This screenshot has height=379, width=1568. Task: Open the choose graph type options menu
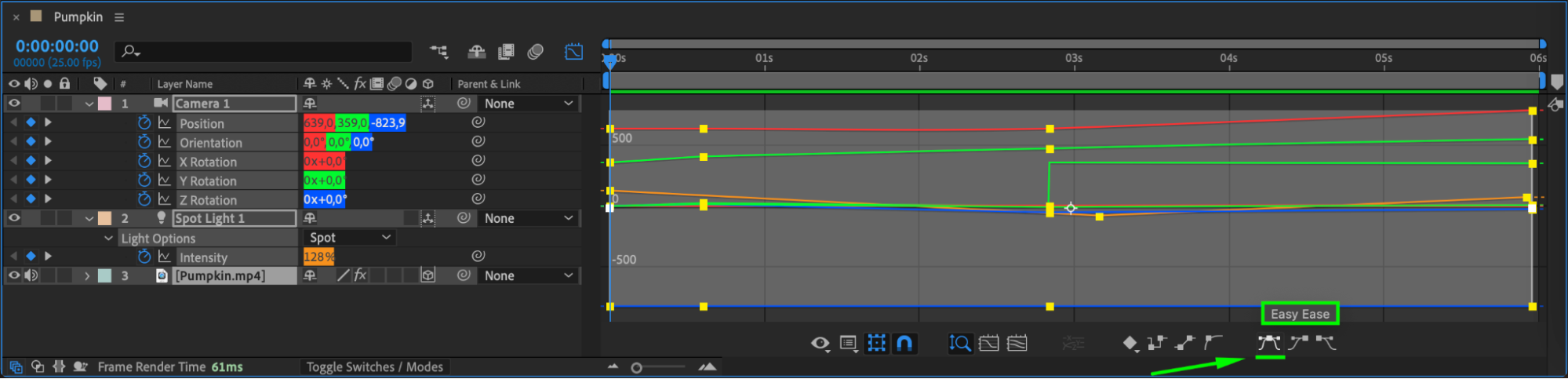click(x=848, y=344)
